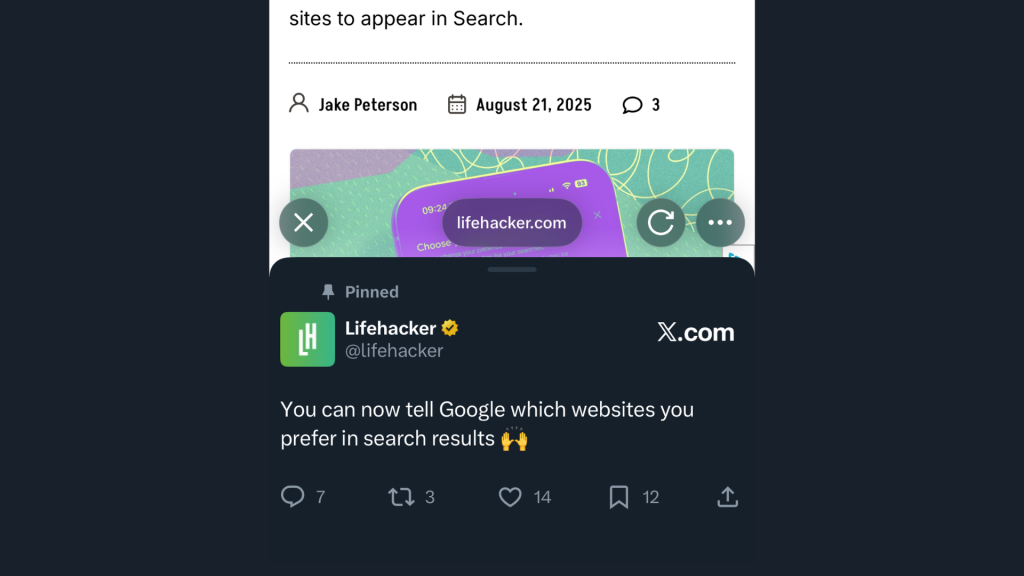The width and height of the screenshot is (1024, 576).
Task: Tap the lifehacker.com address pill
Action: click(512, 223)
